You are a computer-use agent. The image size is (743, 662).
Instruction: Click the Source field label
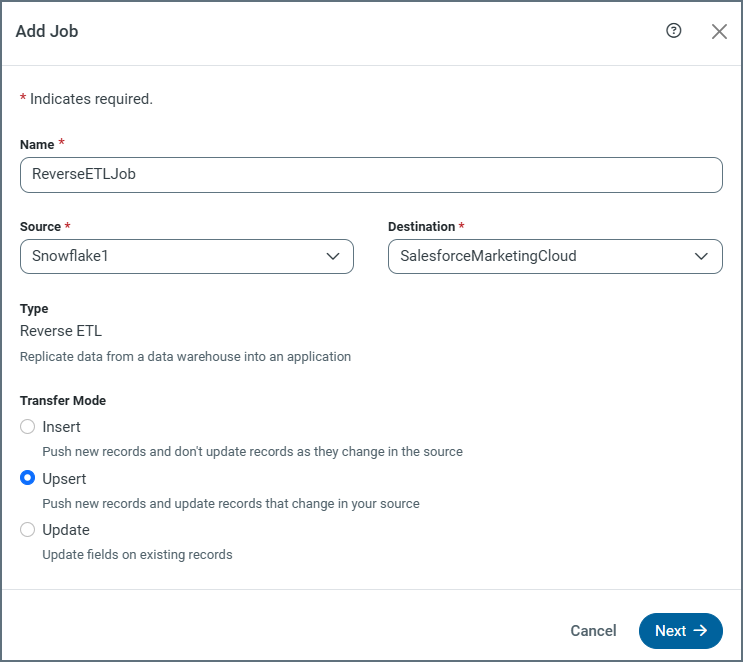(x=40, y=227)
